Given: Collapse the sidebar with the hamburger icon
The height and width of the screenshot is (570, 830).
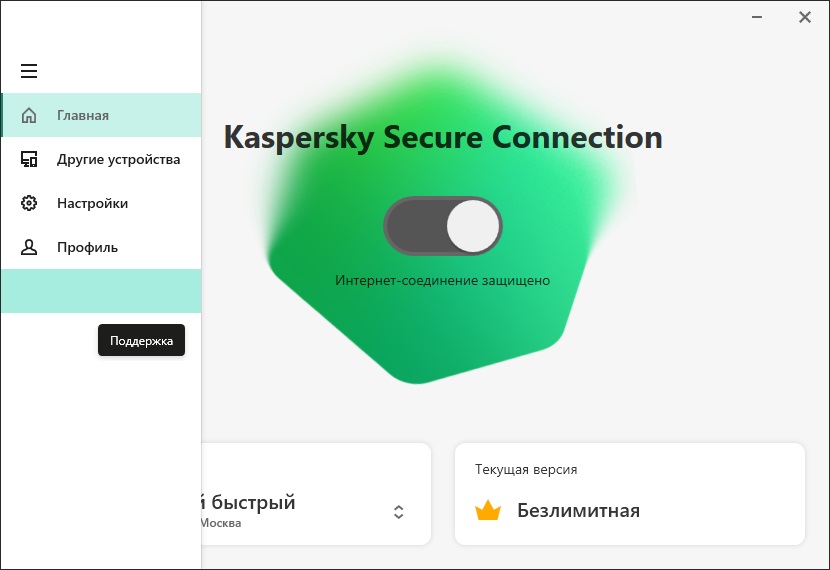Looking at the screenshot, I should coord(29,71).
